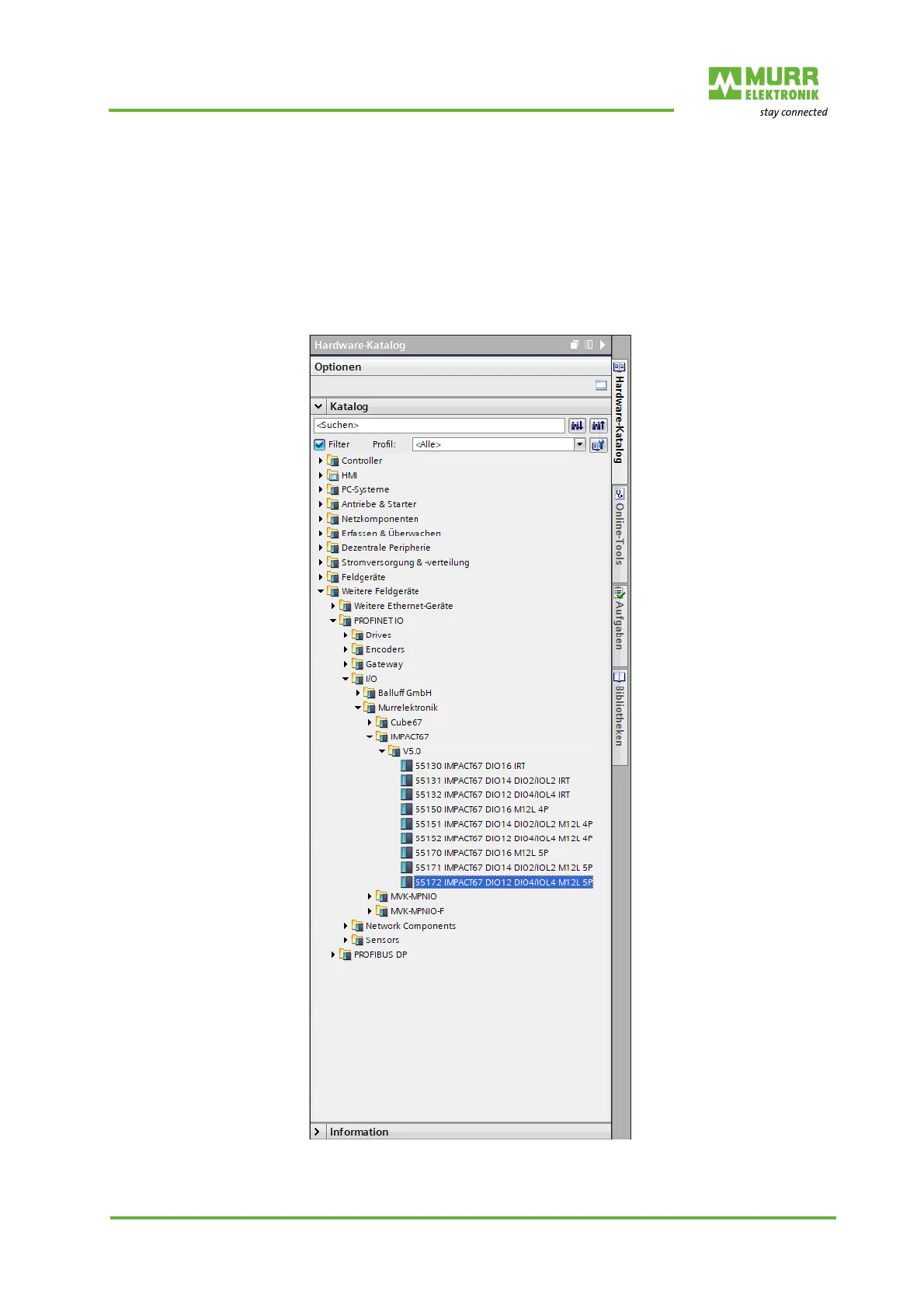Screen dimensions: 924x1308
Task: Expand the Network Components tree node
Action: (x=346, y=926)
